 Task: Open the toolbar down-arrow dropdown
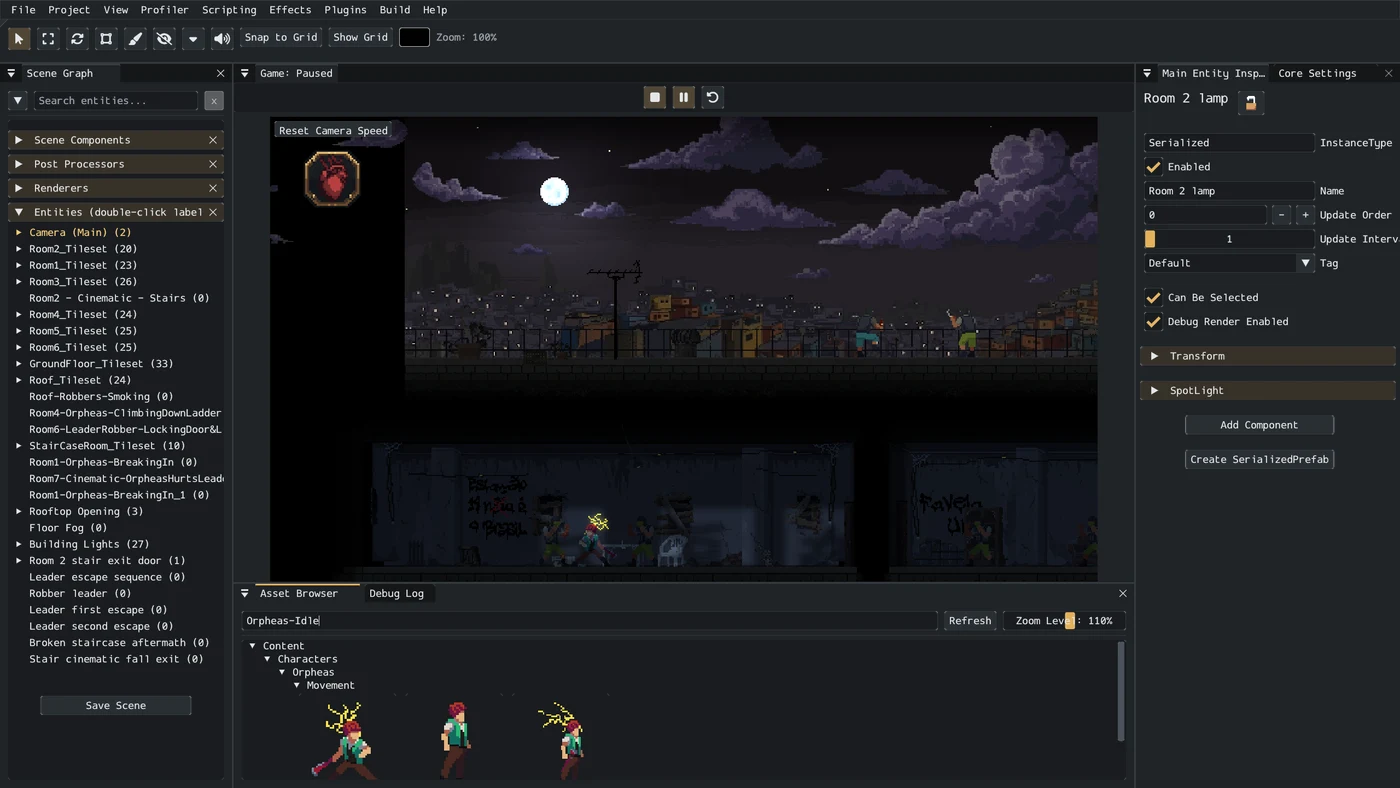tap(193, 39)
